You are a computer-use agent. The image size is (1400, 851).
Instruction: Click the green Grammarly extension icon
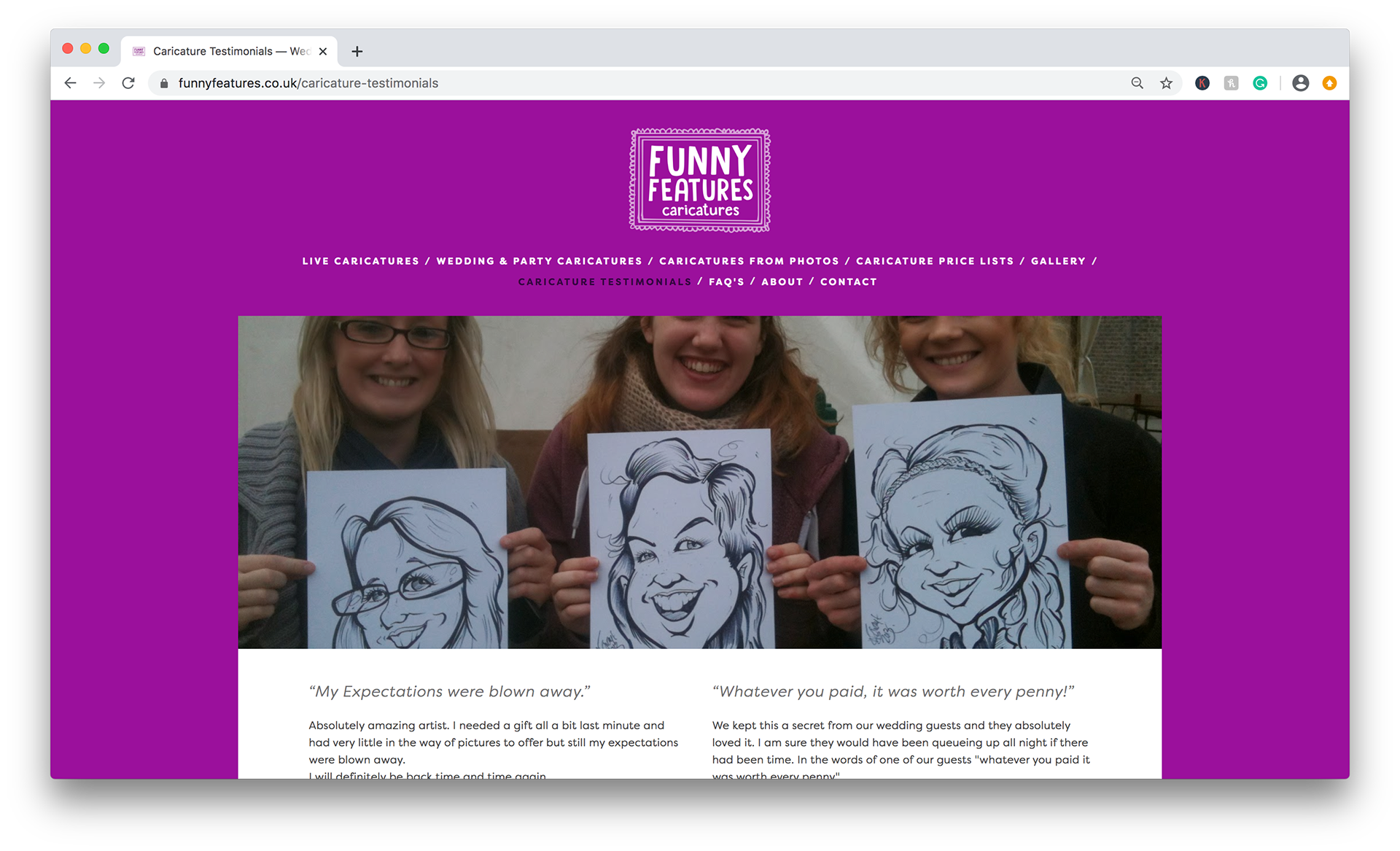pyautogui.click(x=1260, y=83)
